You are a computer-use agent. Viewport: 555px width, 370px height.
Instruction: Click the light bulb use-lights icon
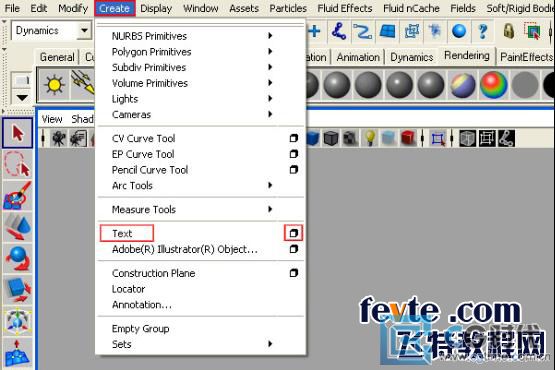(x=370, y=138)
